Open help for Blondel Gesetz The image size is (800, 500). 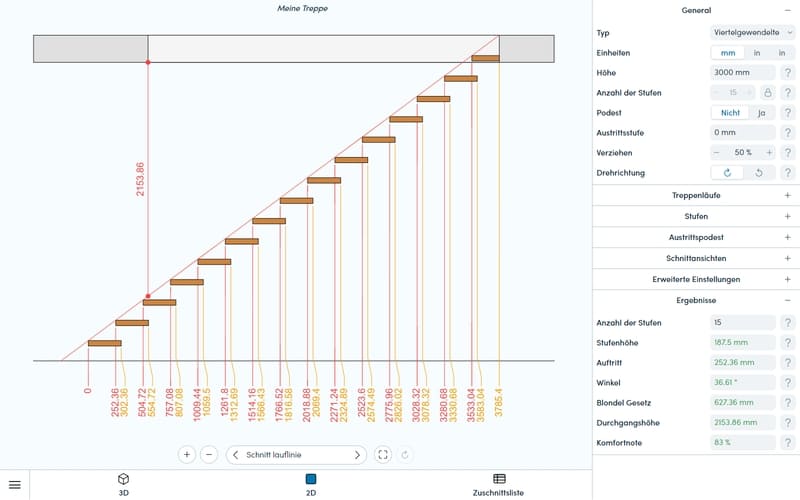point(788,403)
